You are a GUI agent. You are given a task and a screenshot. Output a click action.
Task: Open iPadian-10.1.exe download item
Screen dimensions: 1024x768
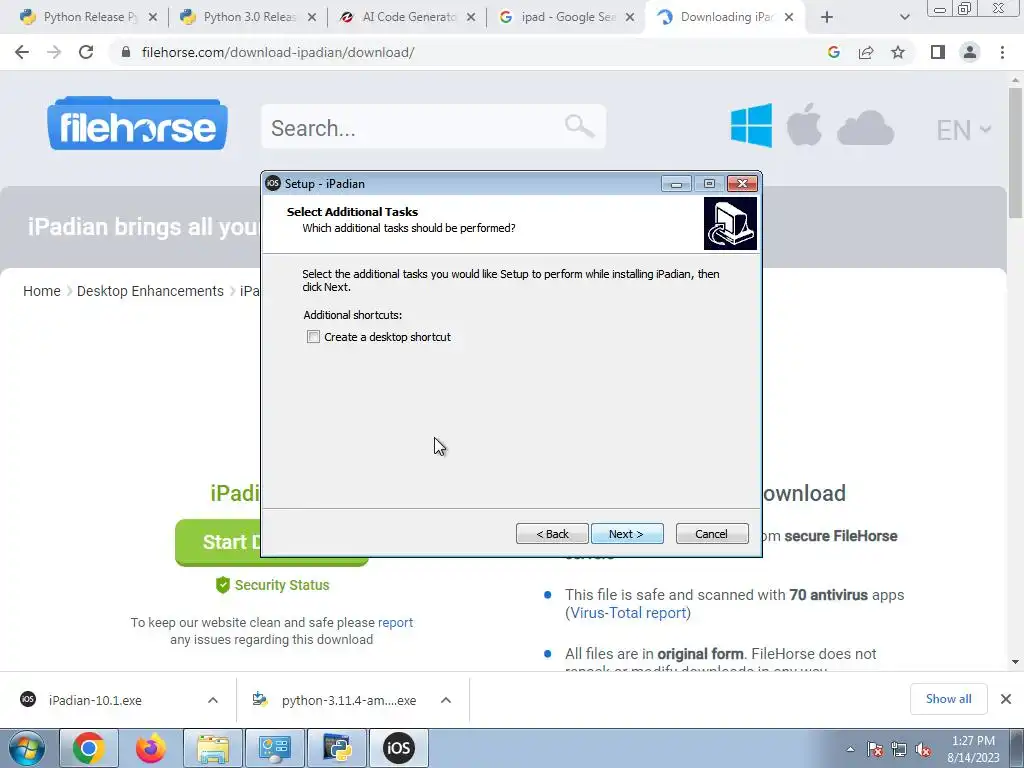coord(95,700)
